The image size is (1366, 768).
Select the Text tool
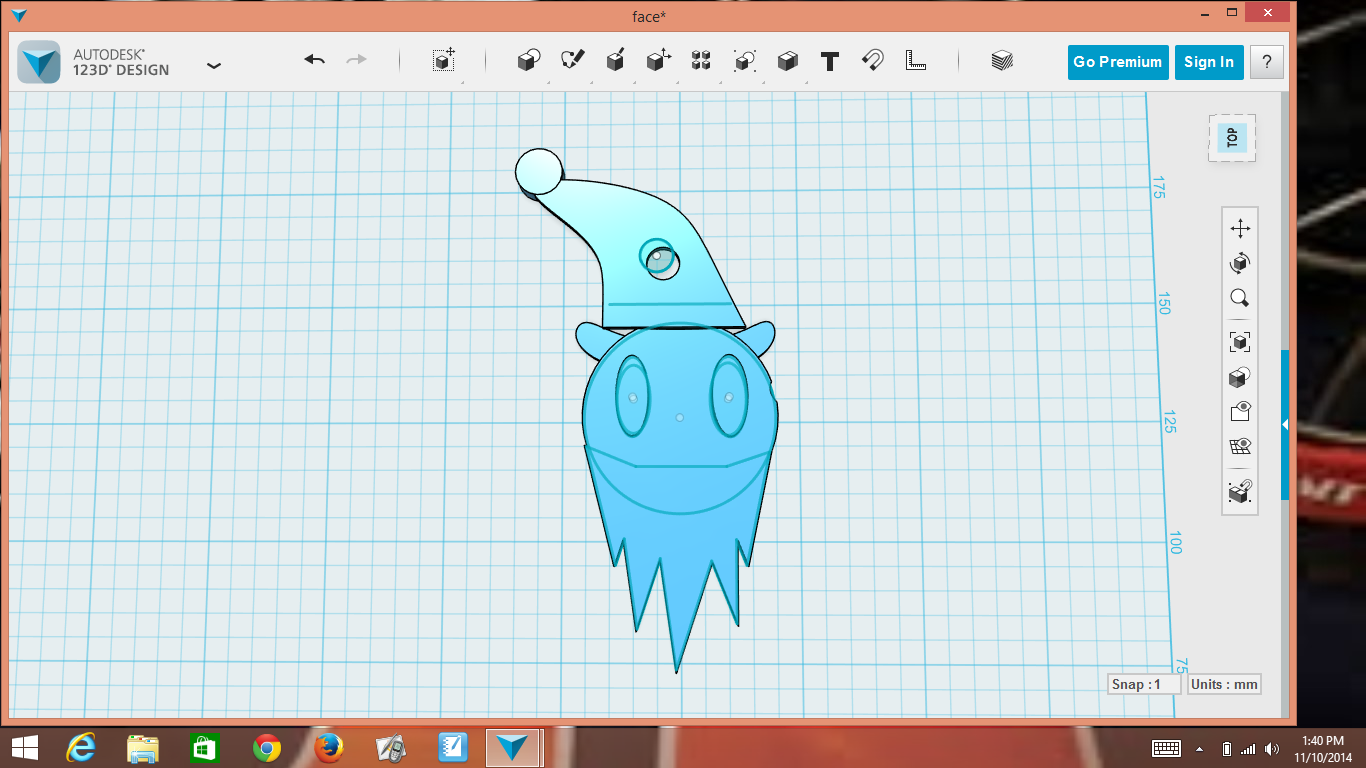[x=829, y=61]
